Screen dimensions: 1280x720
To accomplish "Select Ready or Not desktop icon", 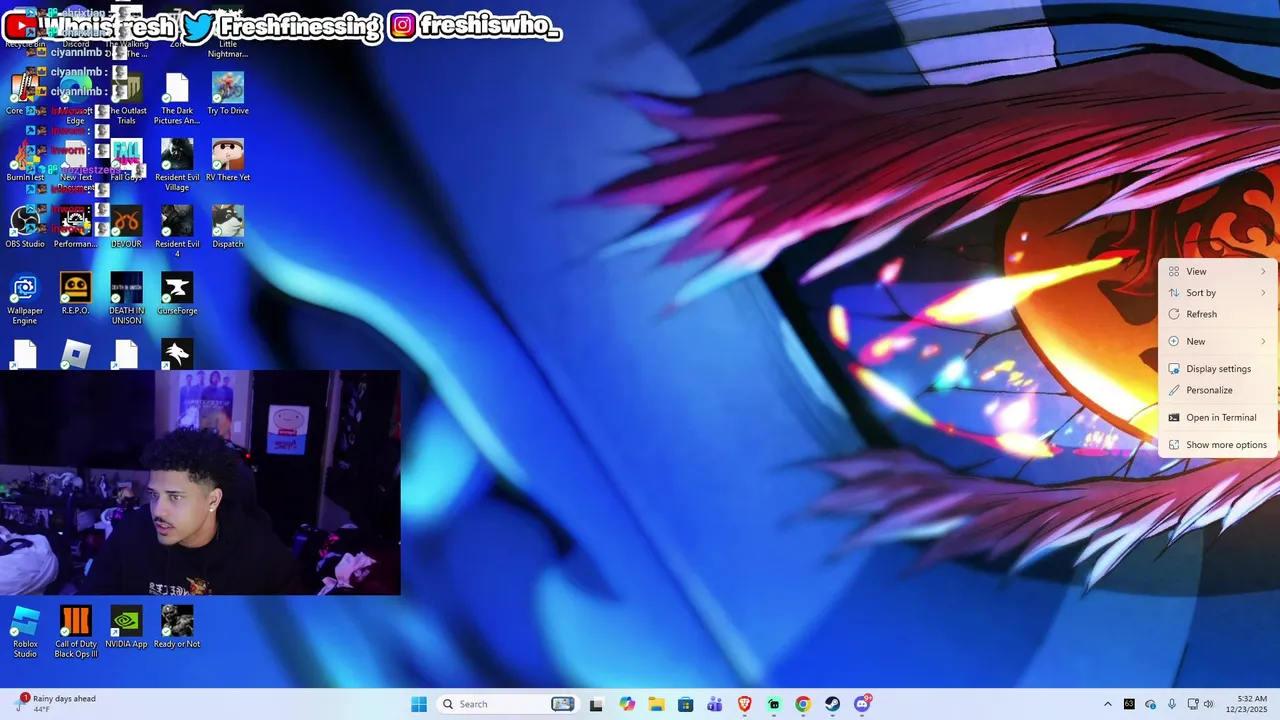I will 177,627.
